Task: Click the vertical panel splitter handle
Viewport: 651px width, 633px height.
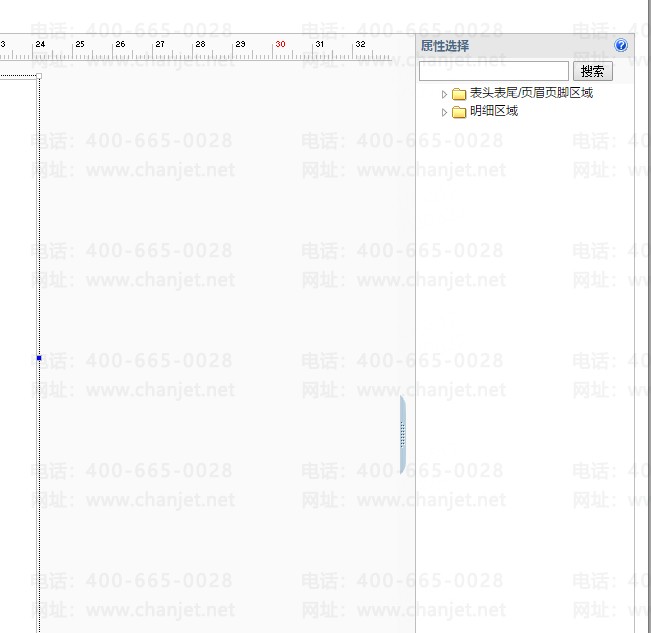Action: click(x=402, y=435)
